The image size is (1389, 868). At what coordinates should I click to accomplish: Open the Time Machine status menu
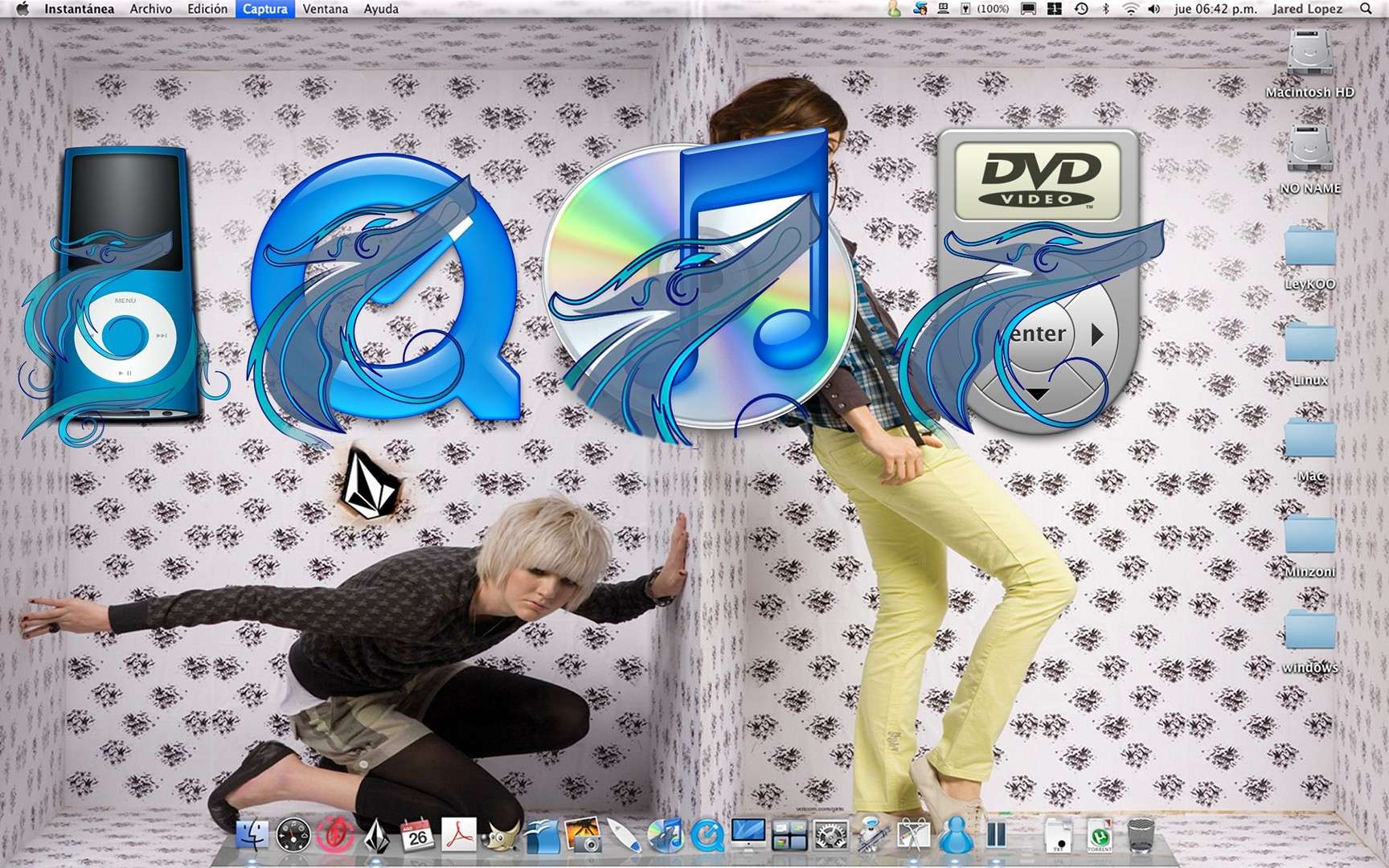[1081, 9]
